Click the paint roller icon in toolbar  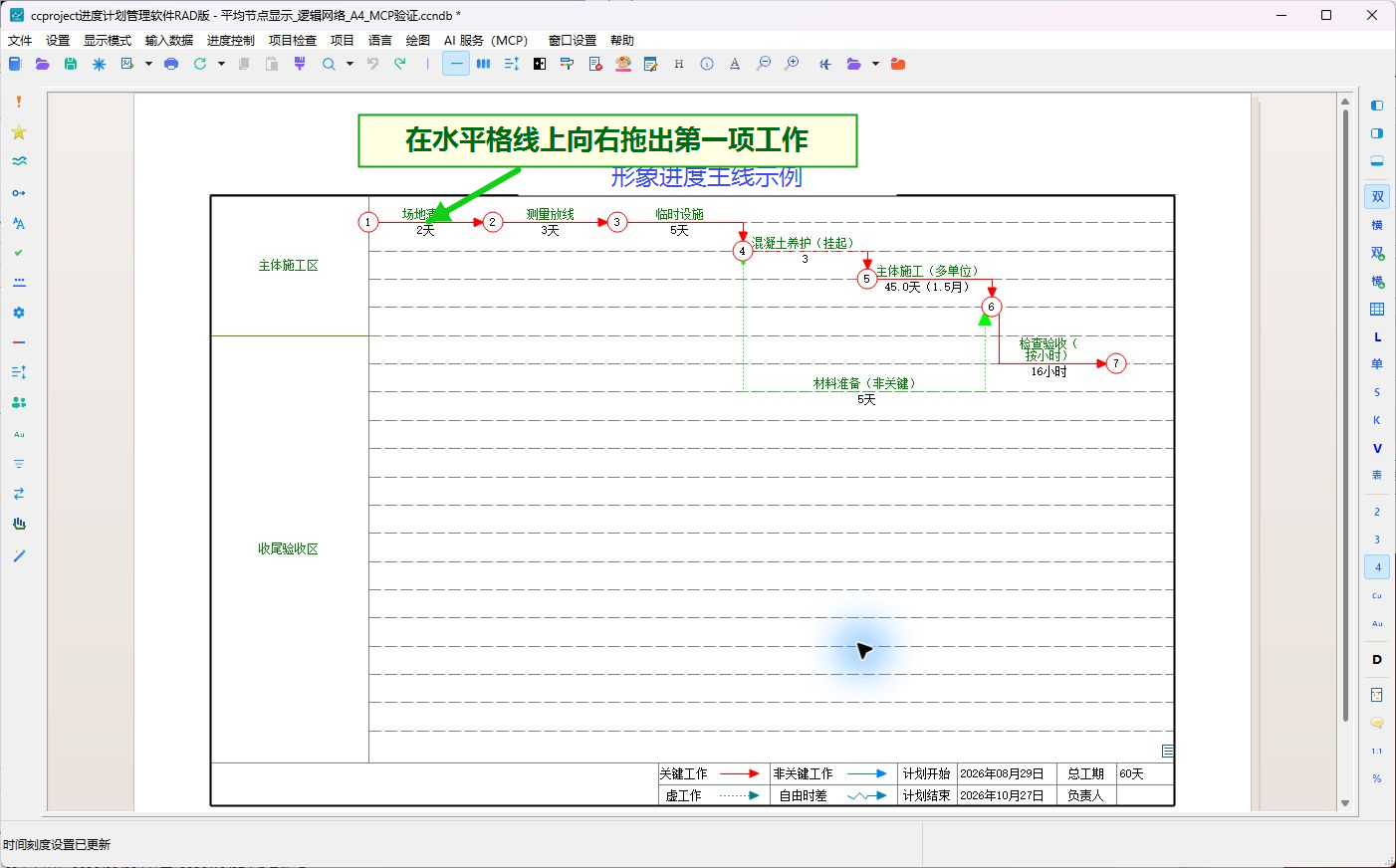tap(568, 64)
